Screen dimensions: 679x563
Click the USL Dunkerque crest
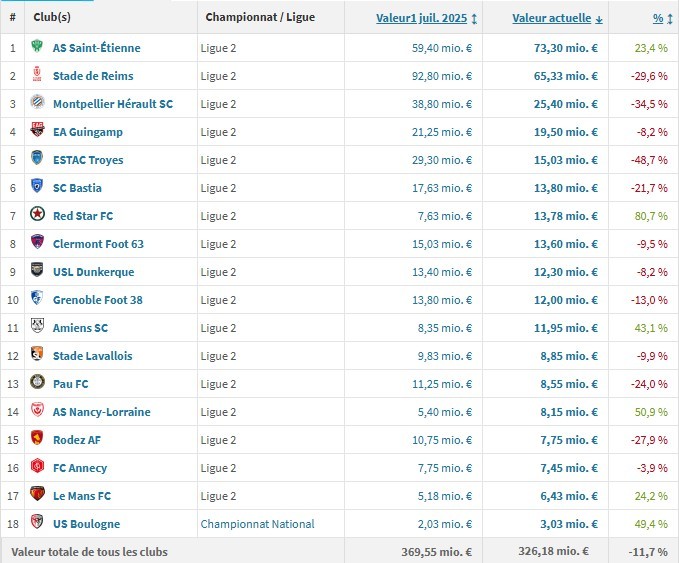tap(37, 269)
